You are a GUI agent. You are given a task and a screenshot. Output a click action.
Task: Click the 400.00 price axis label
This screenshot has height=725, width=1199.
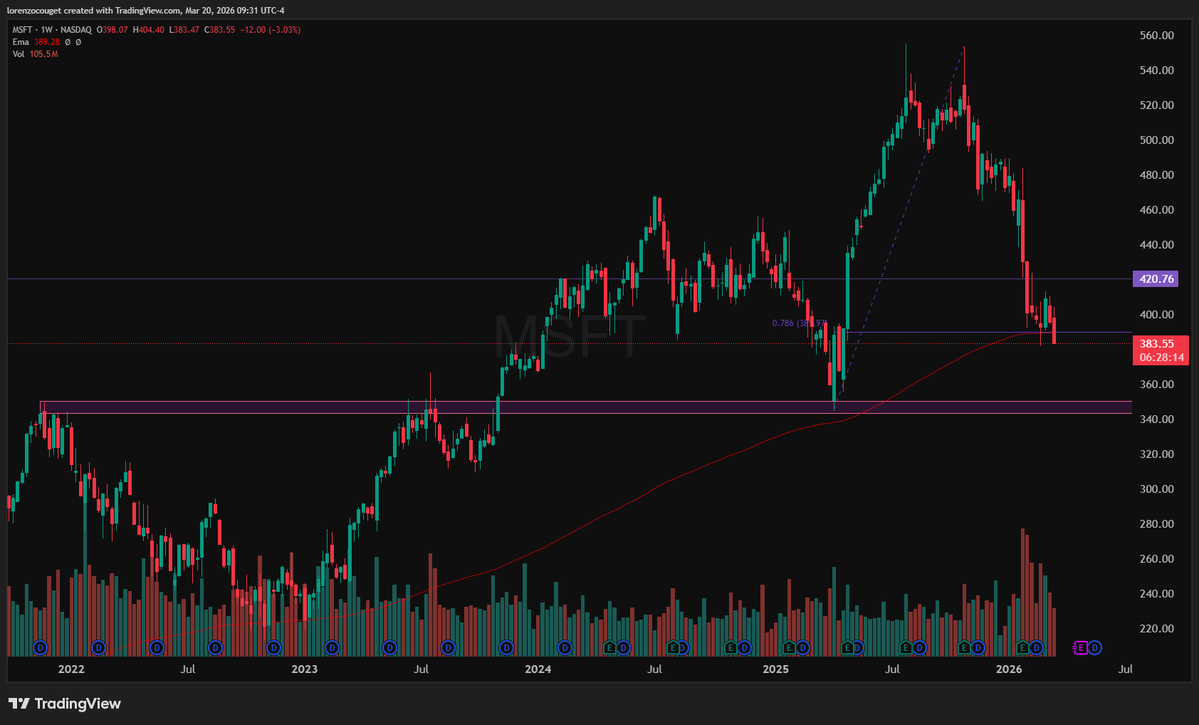click(x=1156, y=314)
